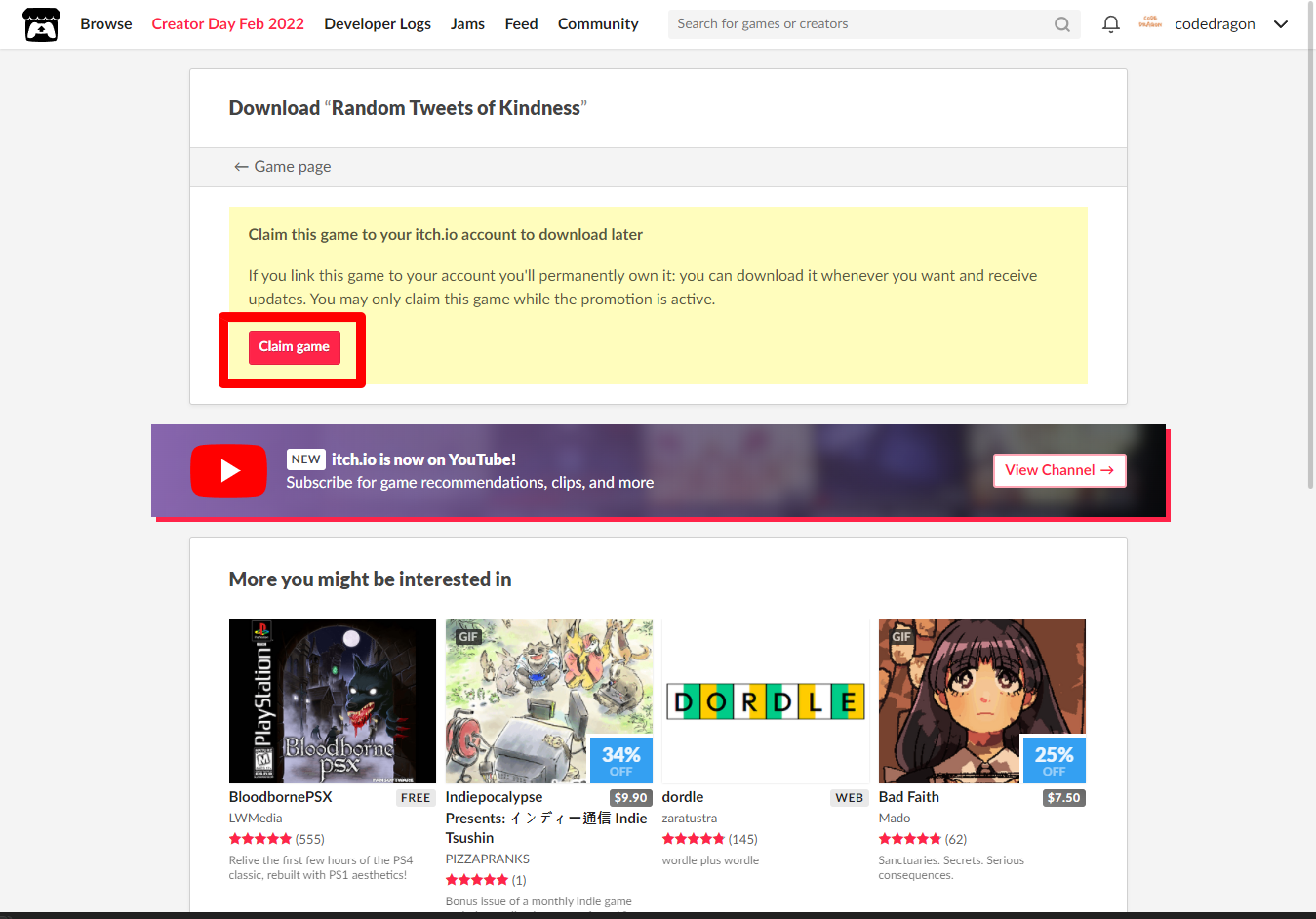The width and height of the screenshot is (1316, 919).
Task: Click the dordle title link
Action: pyautogui.click(x=683, y=797)
